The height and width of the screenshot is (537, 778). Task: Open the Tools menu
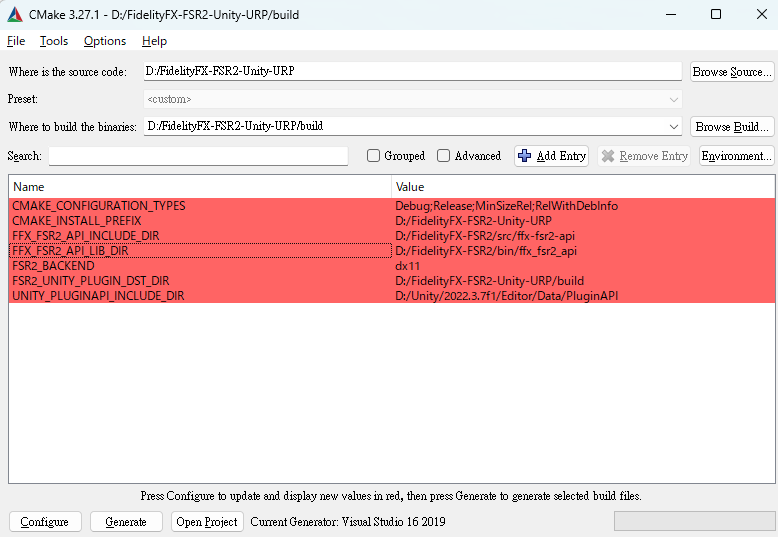click(54, 41)
